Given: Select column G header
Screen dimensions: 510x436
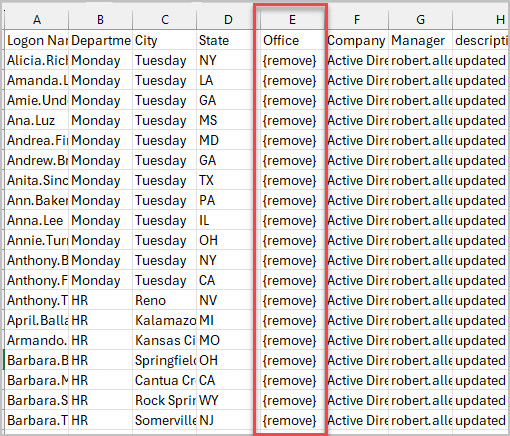Looking at the screenshot, I should 420,20.
